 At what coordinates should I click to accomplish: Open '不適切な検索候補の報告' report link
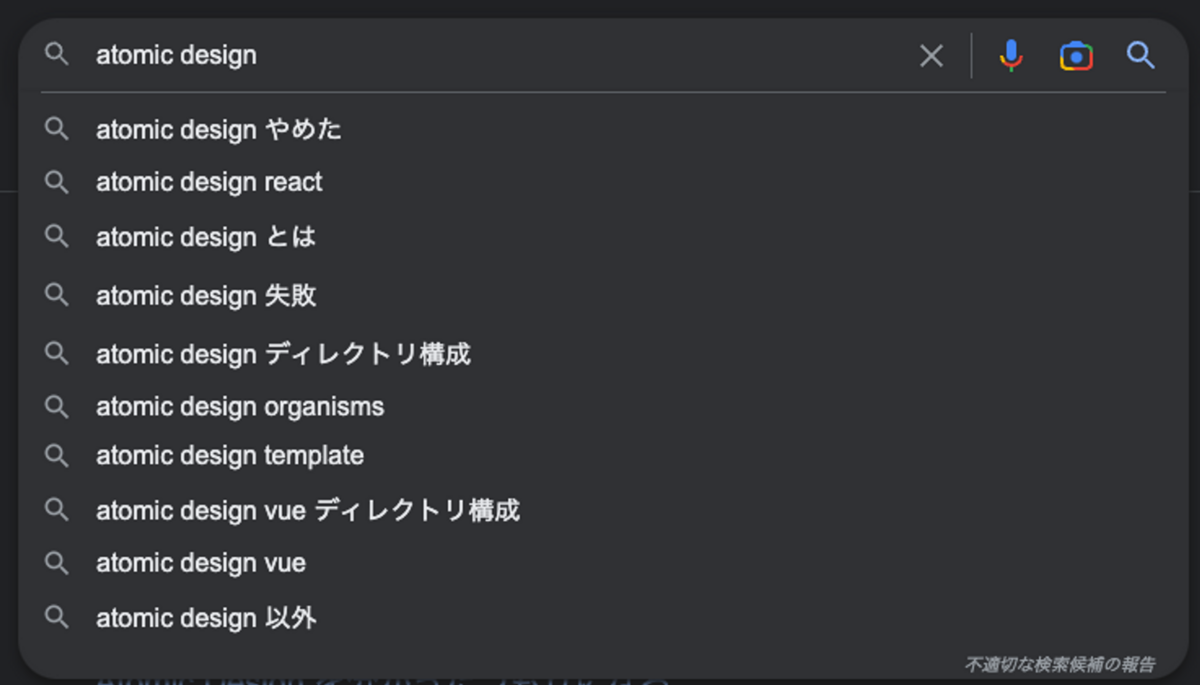click(x=1060, y=664)
